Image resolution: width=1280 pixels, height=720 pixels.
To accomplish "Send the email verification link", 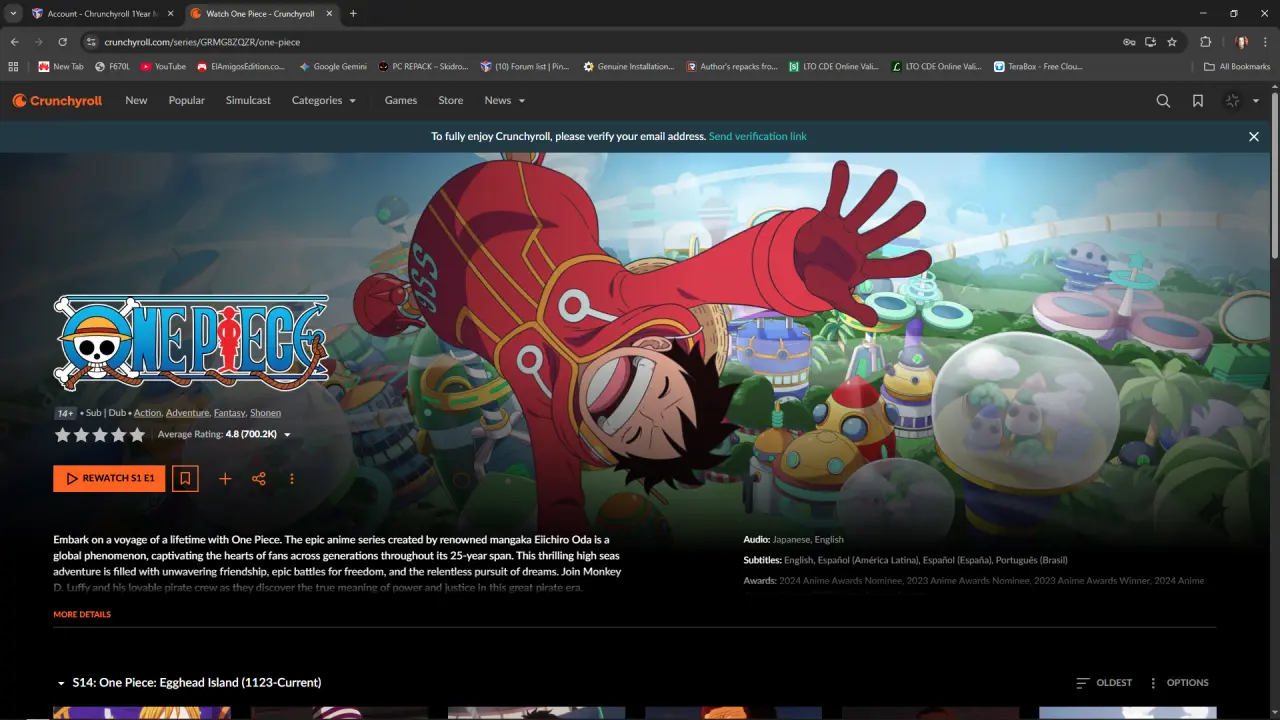I will (x=758, y=136).
